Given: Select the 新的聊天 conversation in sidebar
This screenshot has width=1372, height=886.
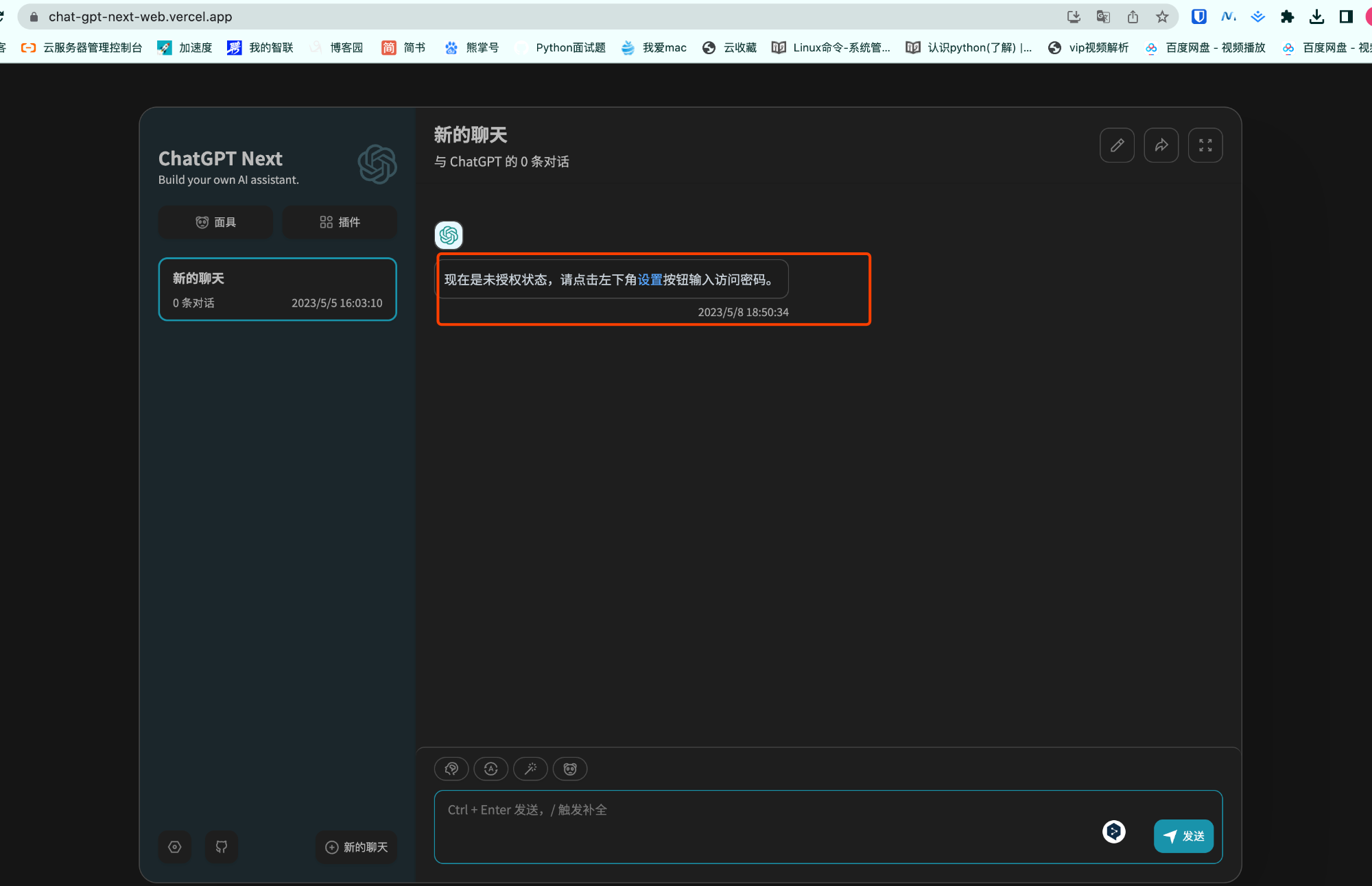Looking at the screenshot, I should [x=278, y=289].
